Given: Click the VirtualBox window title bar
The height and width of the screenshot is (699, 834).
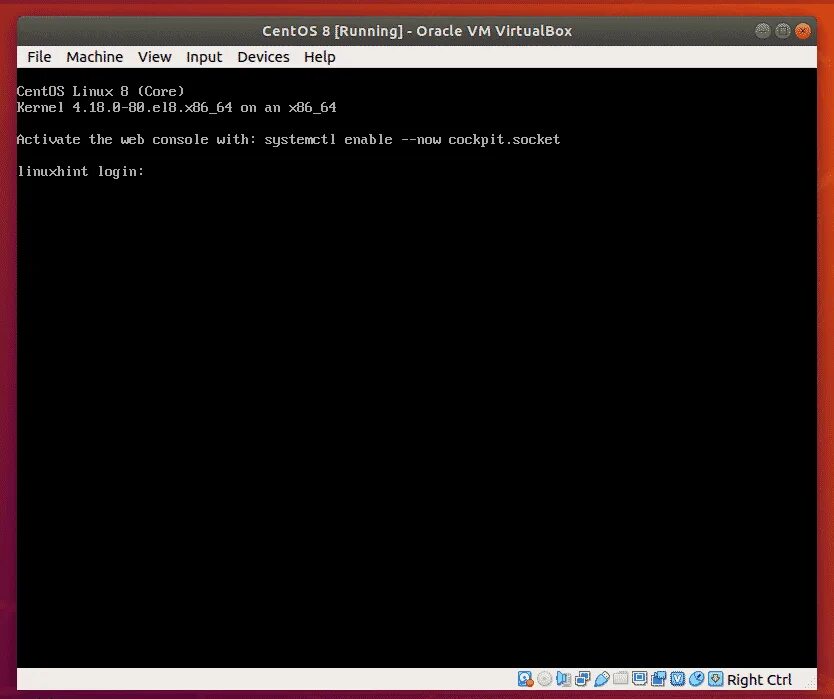Looking at the screenshot, I should [x=417, y=31].
